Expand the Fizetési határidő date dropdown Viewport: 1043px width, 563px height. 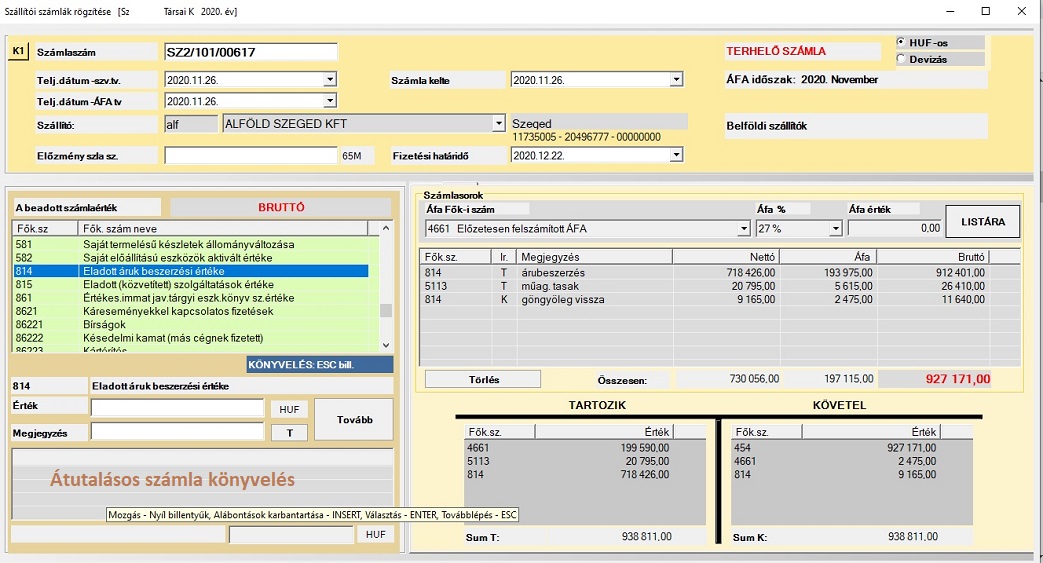(676, 155)
